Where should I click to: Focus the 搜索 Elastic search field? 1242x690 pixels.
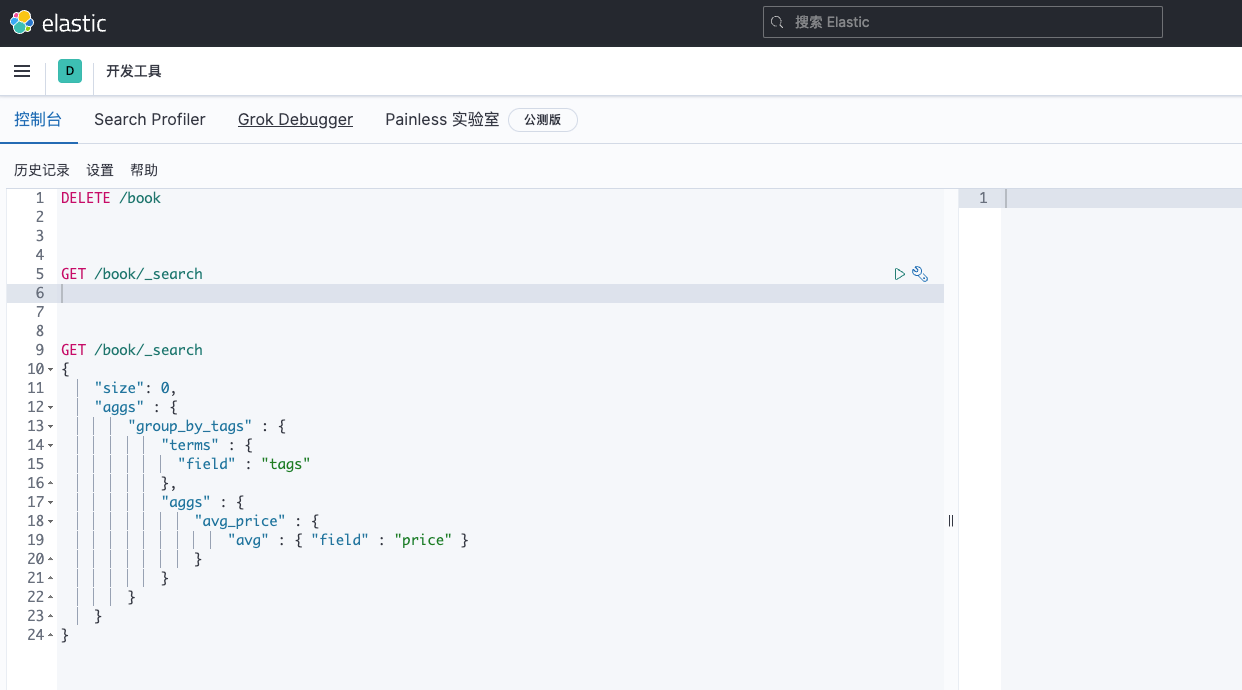(970, 22)
